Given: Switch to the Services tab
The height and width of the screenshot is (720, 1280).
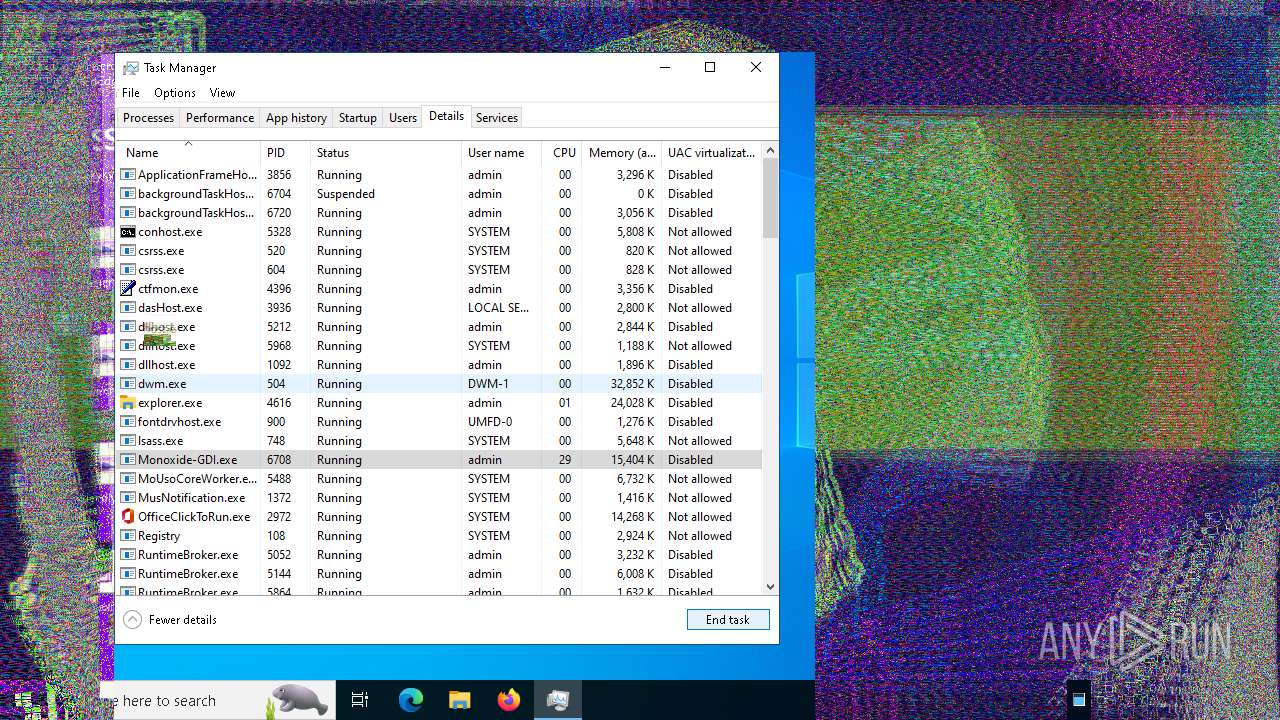Looking at the screenshot, I should pos(497,118).
